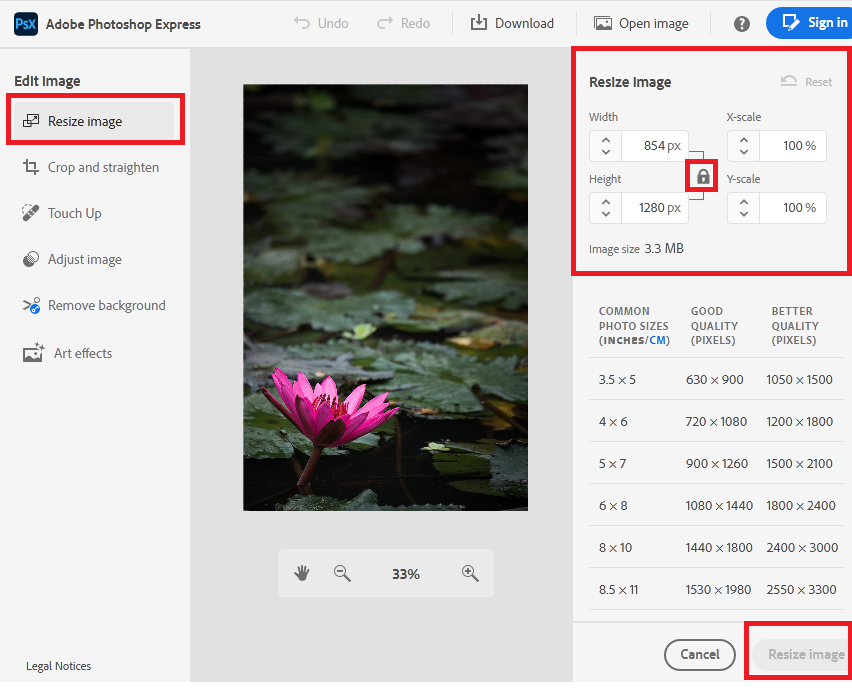Click the 3.5 × 5 photo size row
This screenshot has width=852, height=690.
pos(716,379)
